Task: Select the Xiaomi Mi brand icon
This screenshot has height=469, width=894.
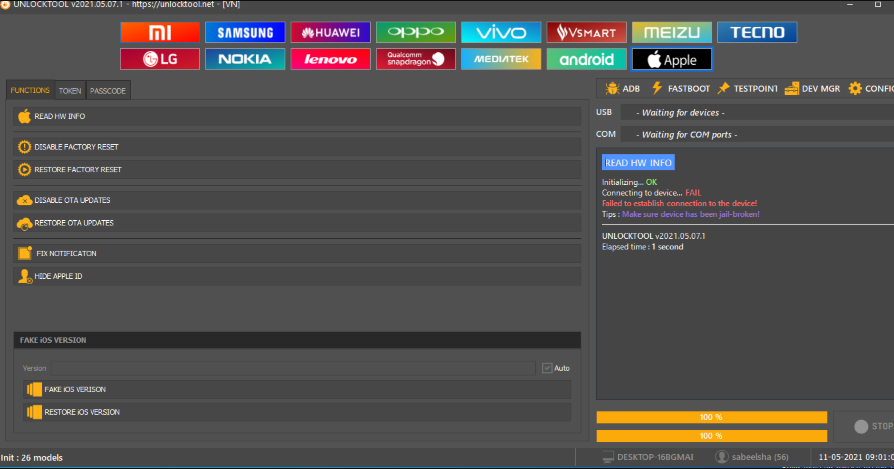Action: click(160, 32)
